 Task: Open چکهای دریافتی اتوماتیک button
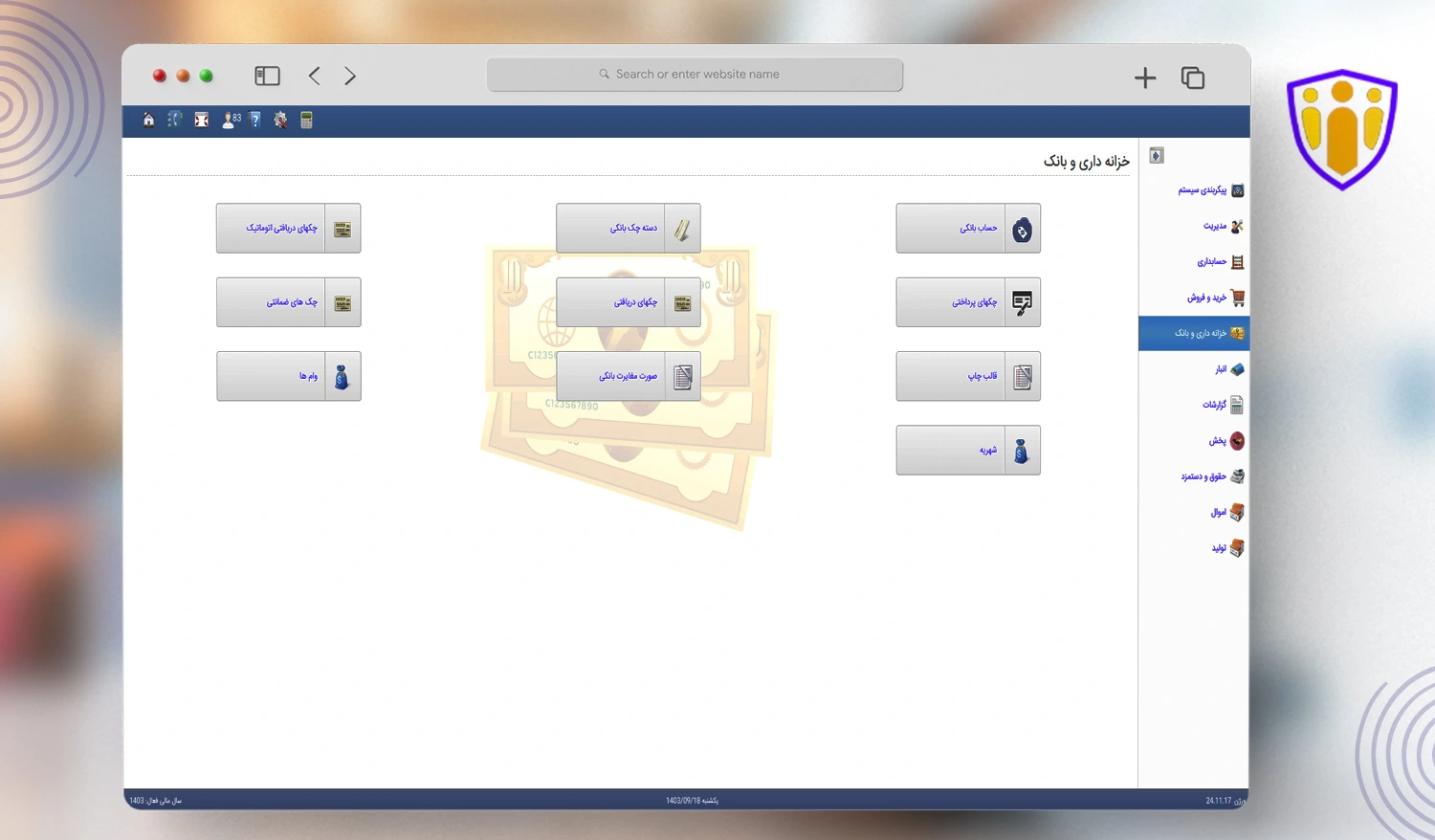pos(289,229)
